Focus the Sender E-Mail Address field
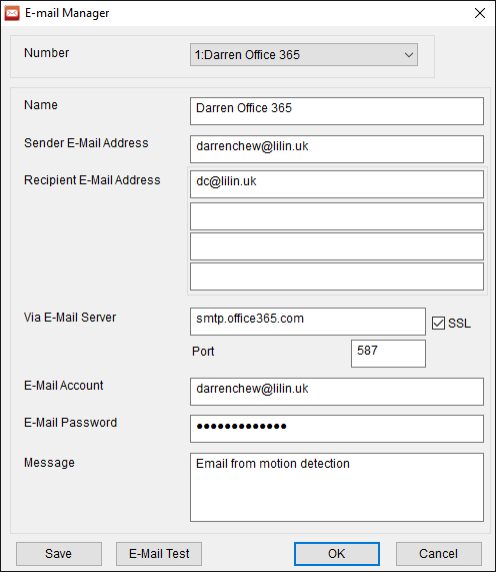496x572 pixels. click(x=337, y=149)
